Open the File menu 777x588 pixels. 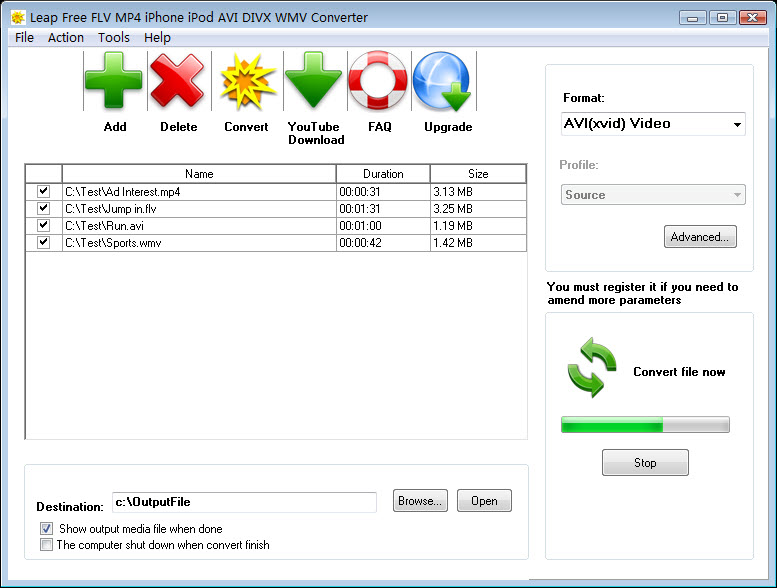(x=24, y=37)
